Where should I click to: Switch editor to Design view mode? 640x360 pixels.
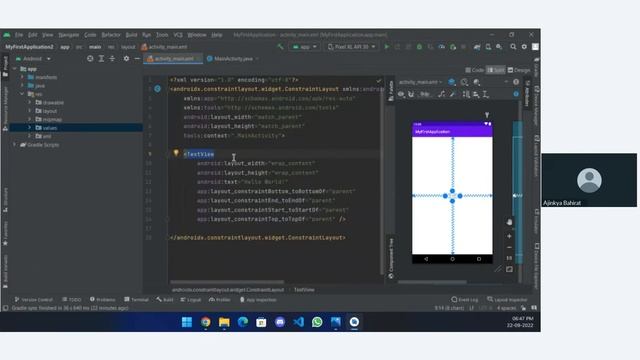click(519, 70)
